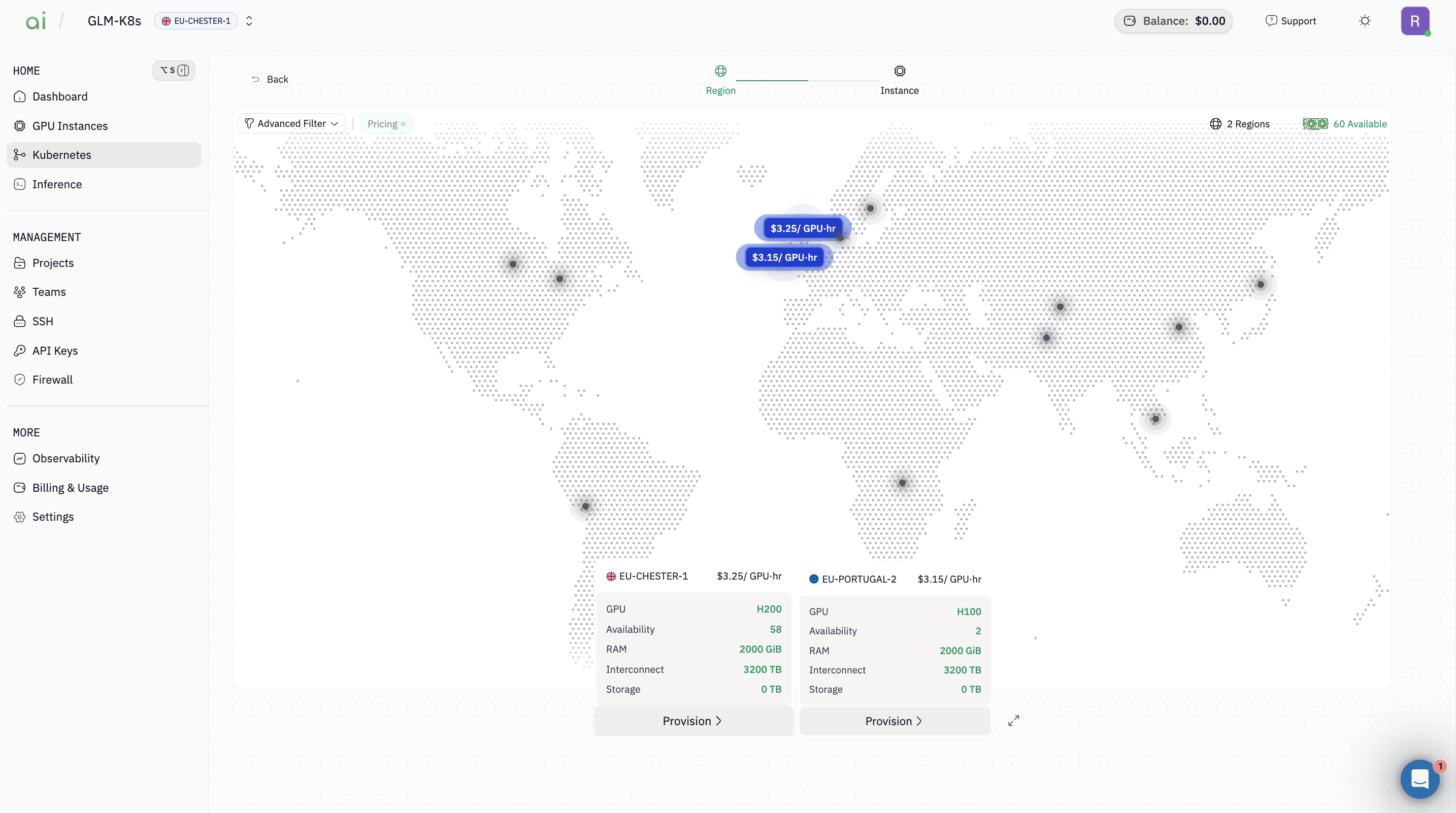Click the ai logo home icon
Viewport: 1456px width, 813px height.
[x=36, y=21]
